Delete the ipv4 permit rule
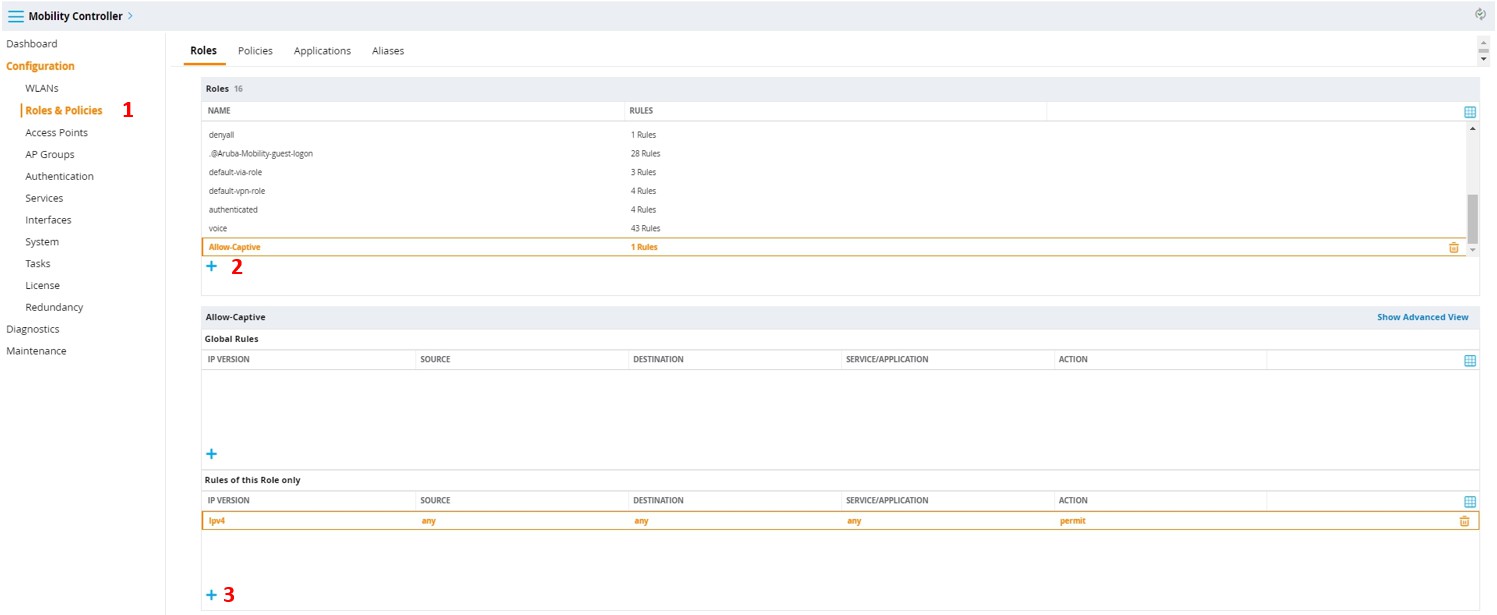The width and height of the screenshot is (1497, 615). pos(1464,521)
